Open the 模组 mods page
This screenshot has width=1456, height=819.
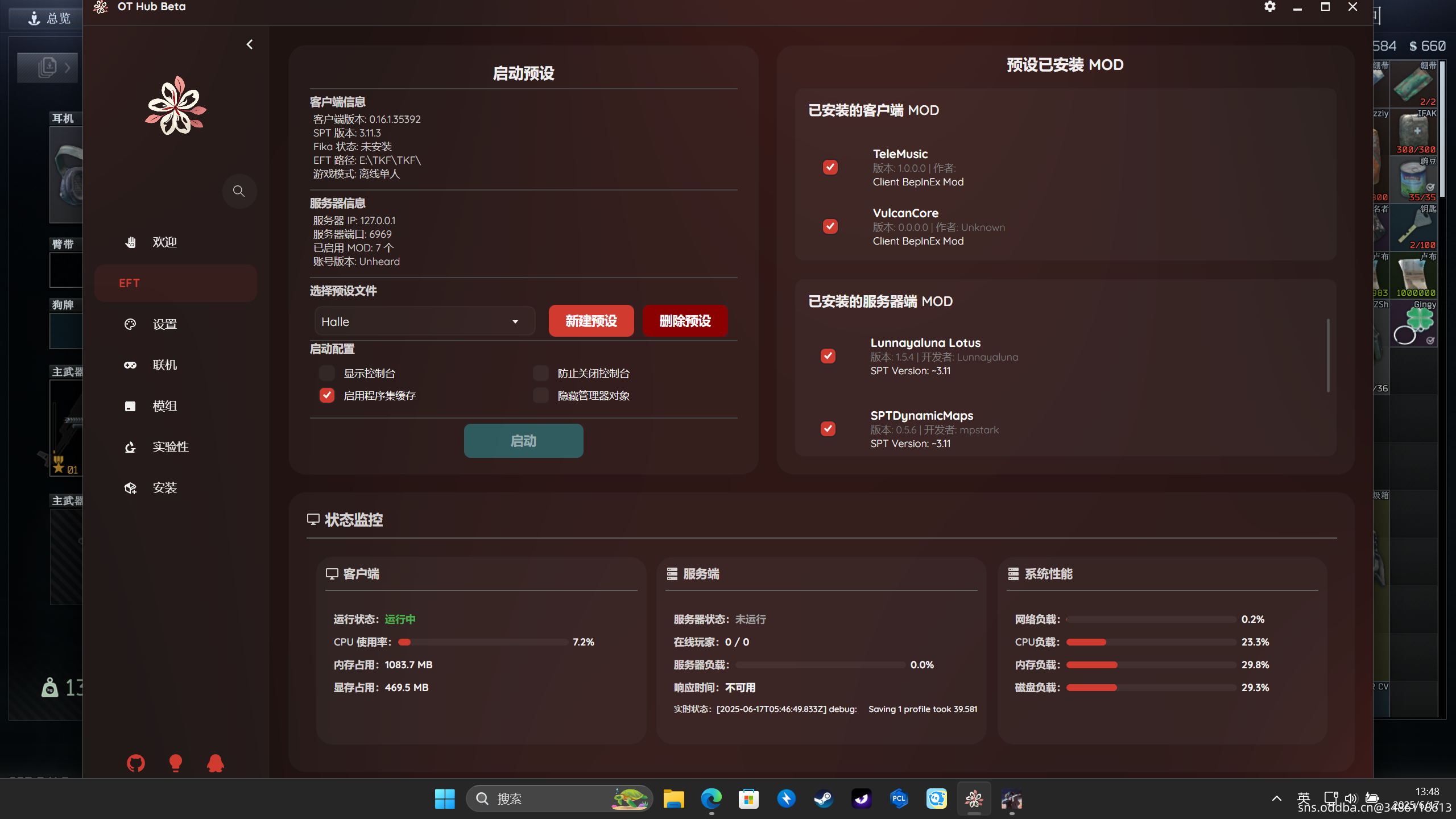pyautogui.click(x=175, y=406)
